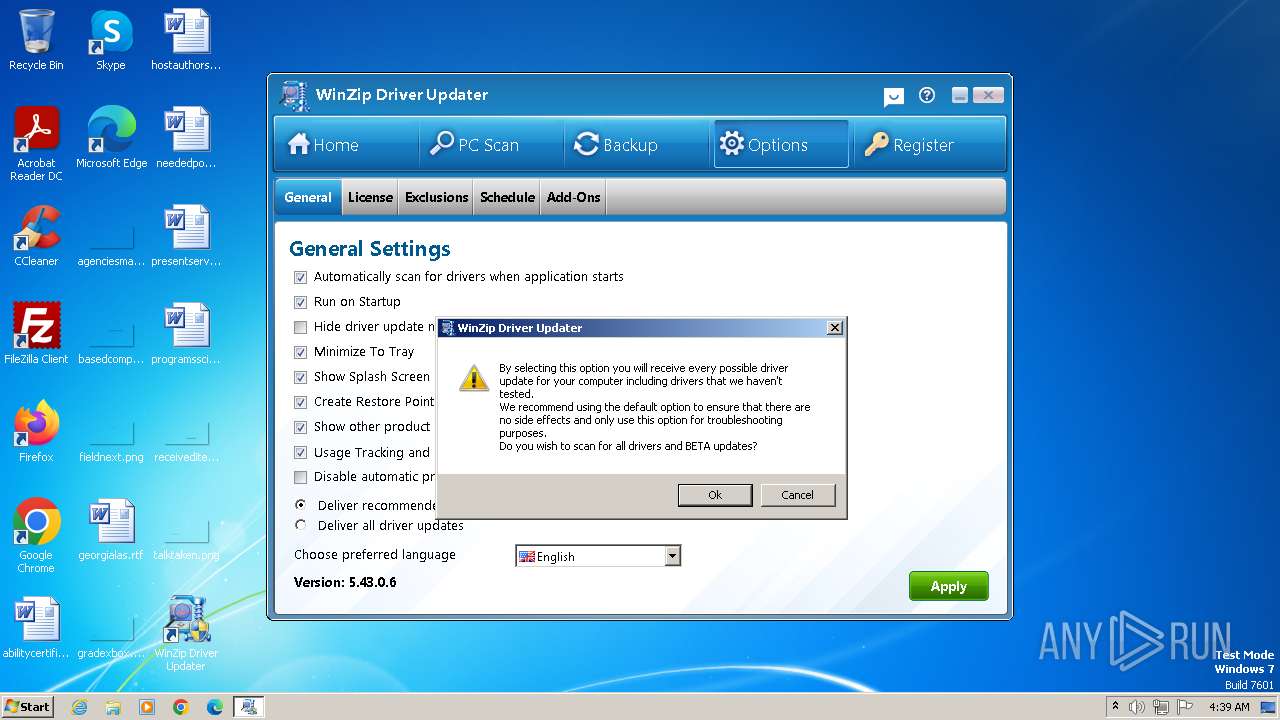Click the help question mark icon
The height and width of the screenshot is (720, 1280).
click(x=927, y=95)
